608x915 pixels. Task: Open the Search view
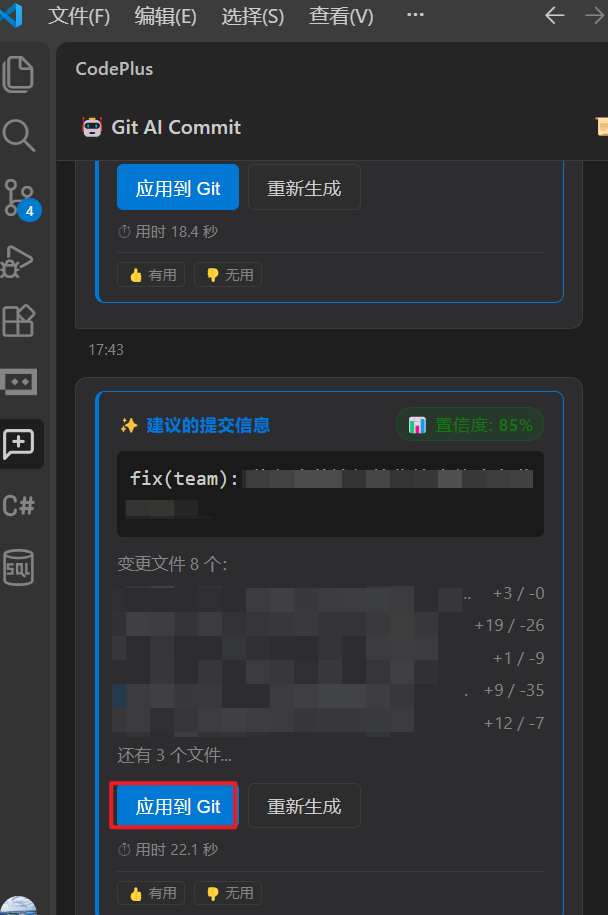pyautogui.click(x=19, y=135)
